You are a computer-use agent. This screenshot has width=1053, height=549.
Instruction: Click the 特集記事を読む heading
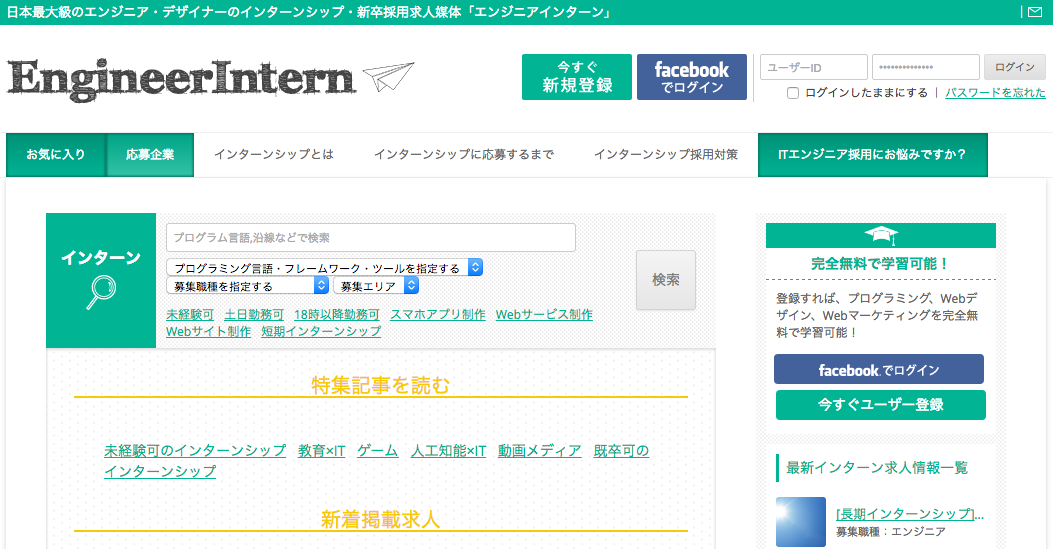tap(380, 385)
